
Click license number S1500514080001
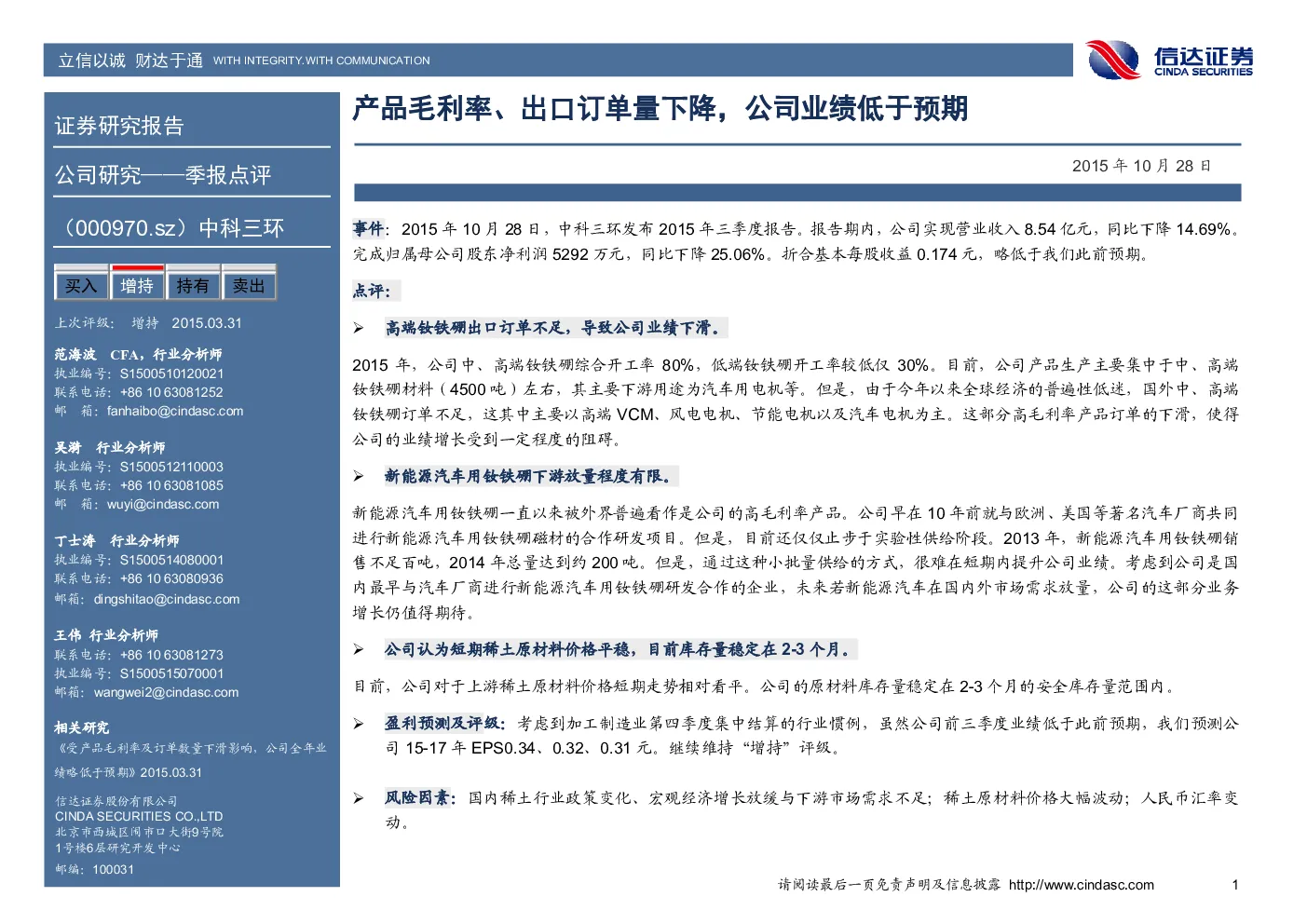[171, 560]
